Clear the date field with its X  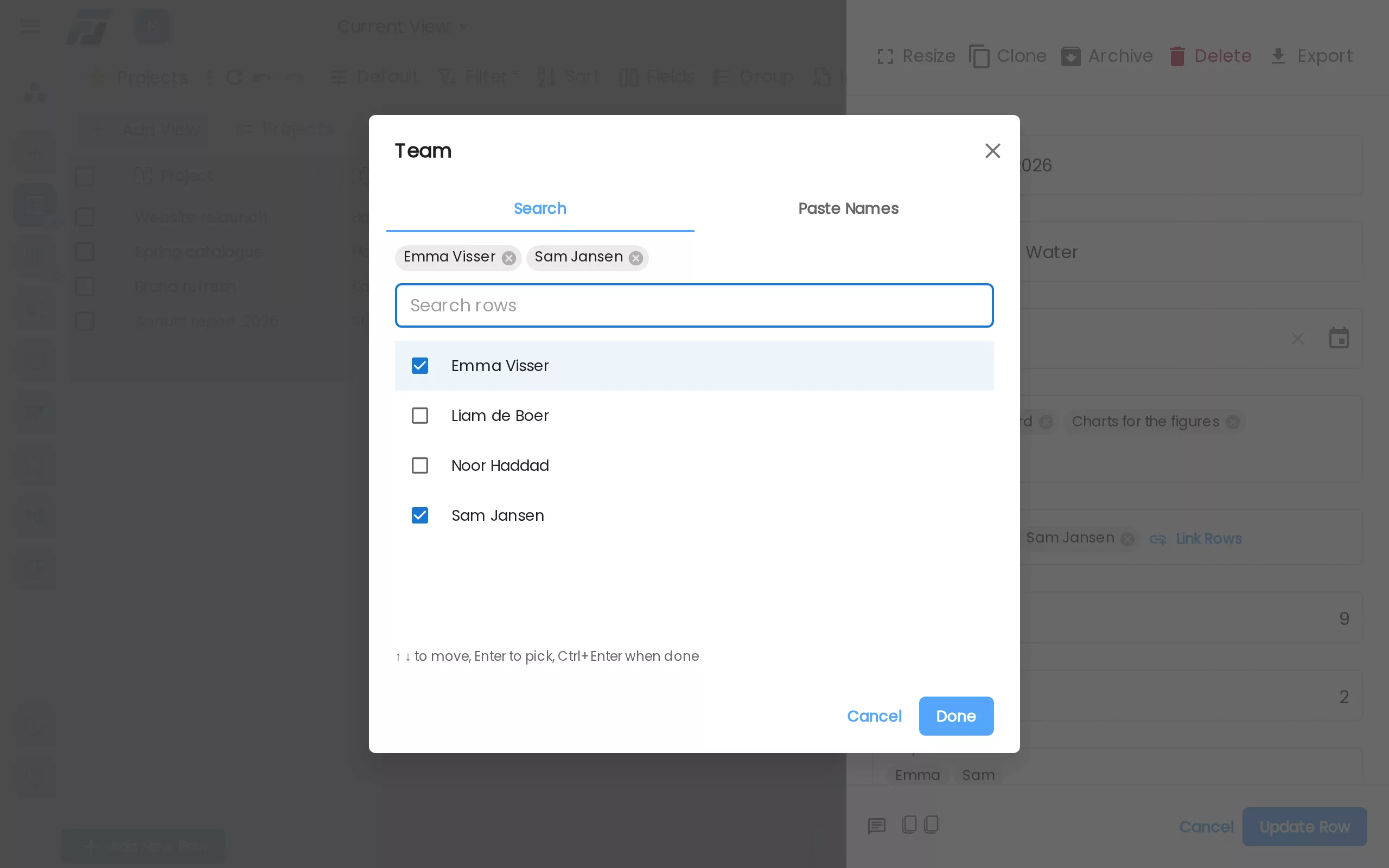point(1298,339)
